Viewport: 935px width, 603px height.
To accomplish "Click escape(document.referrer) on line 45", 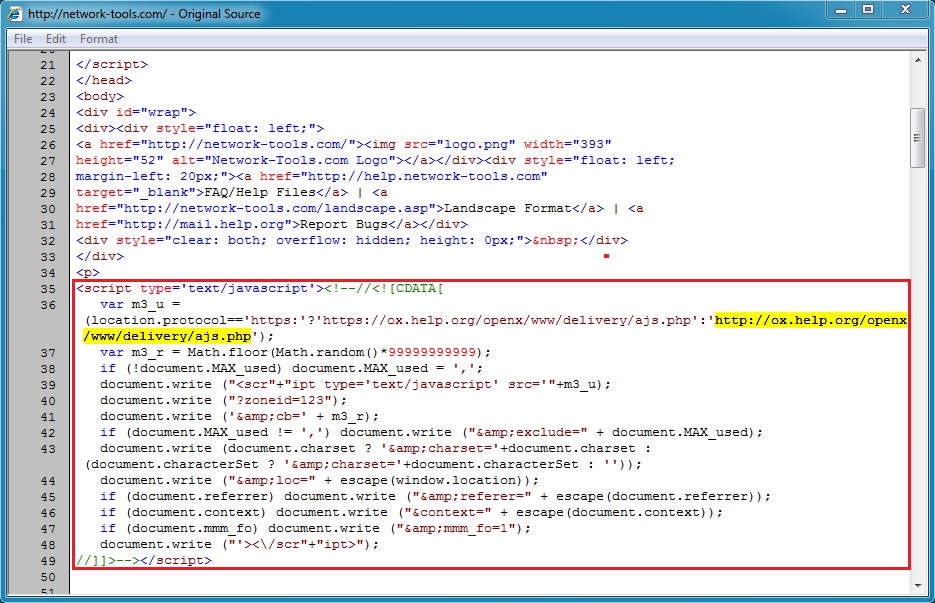I will 658,497.
